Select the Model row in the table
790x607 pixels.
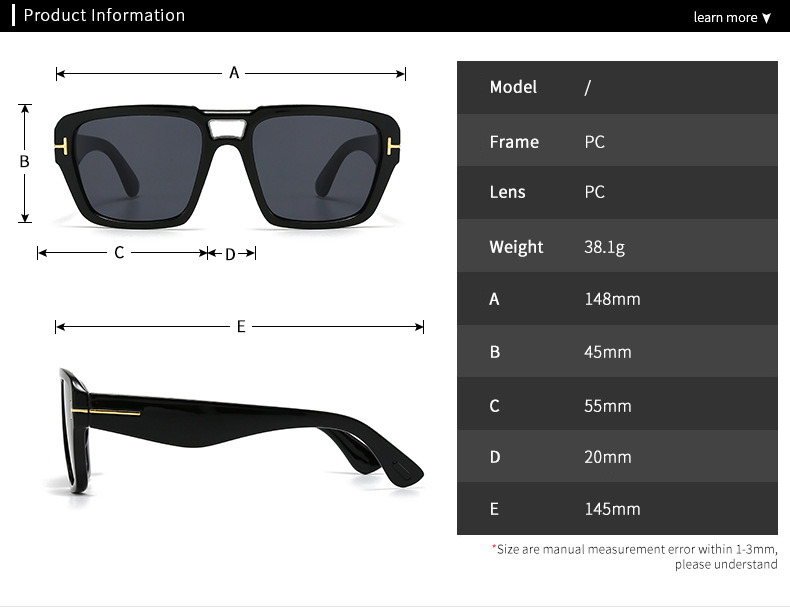(x=617, y=88)
